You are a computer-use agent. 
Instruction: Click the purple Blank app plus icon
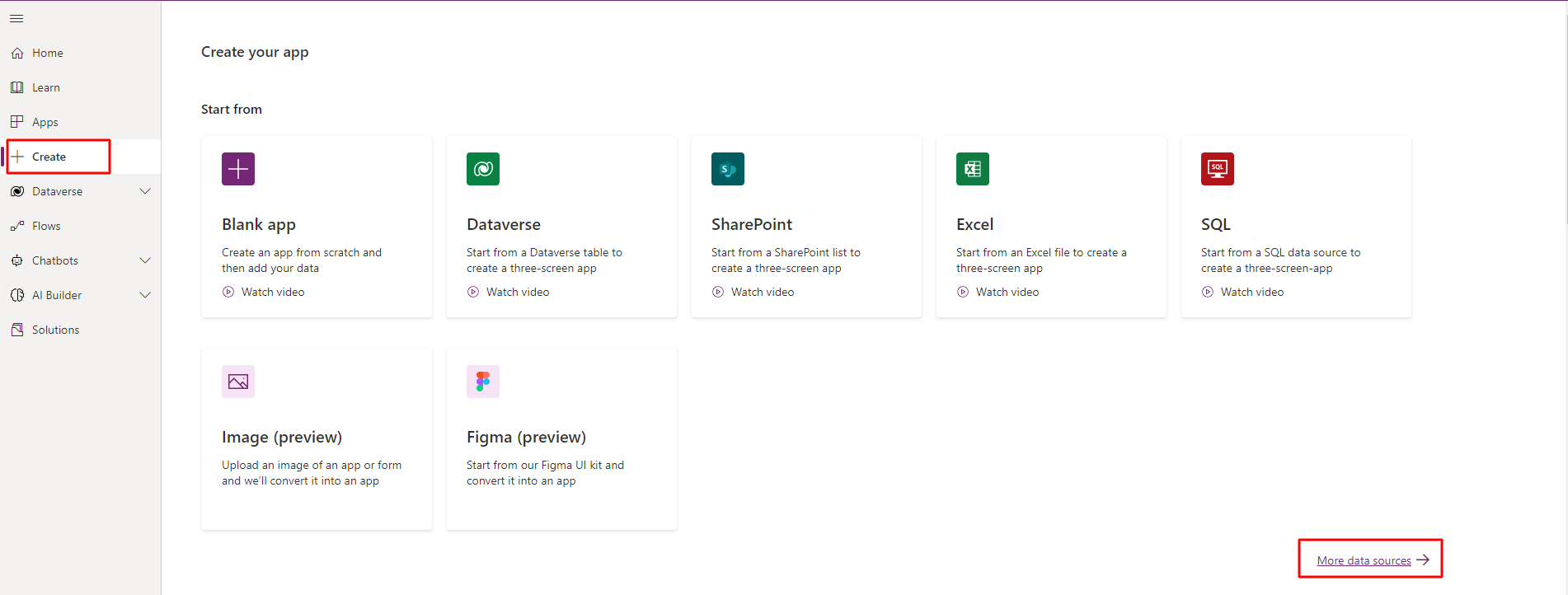238,169
